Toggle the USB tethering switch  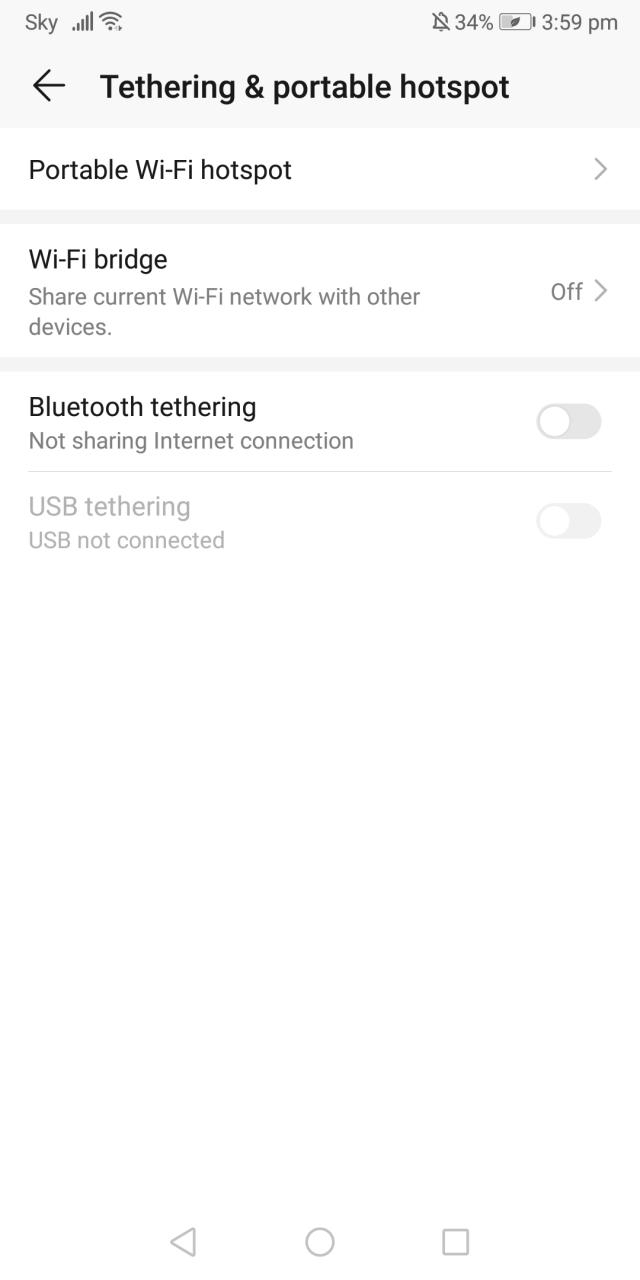(x=569, y=521)
